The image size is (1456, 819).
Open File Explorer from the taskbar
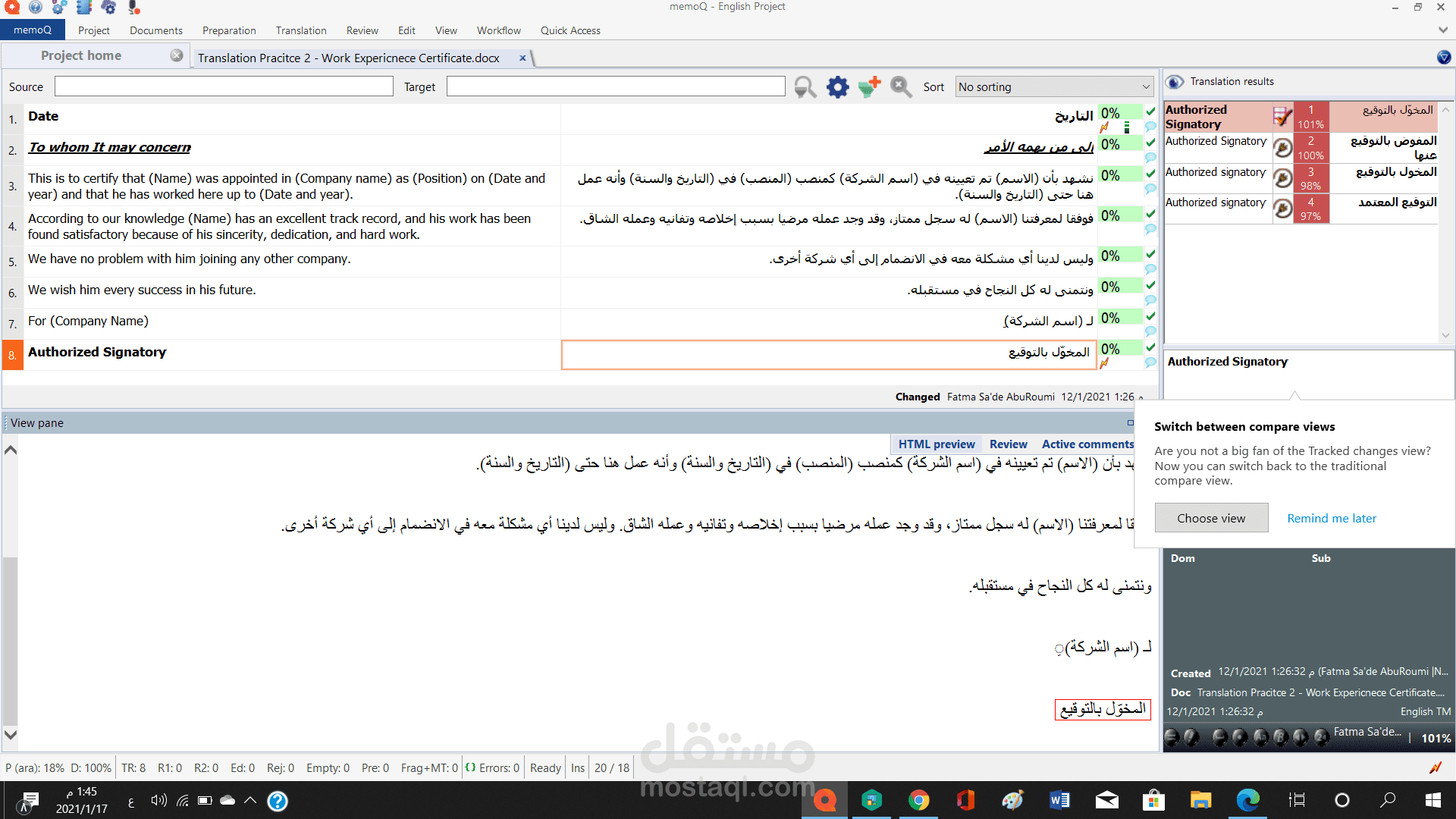(x=1200, y=800)
